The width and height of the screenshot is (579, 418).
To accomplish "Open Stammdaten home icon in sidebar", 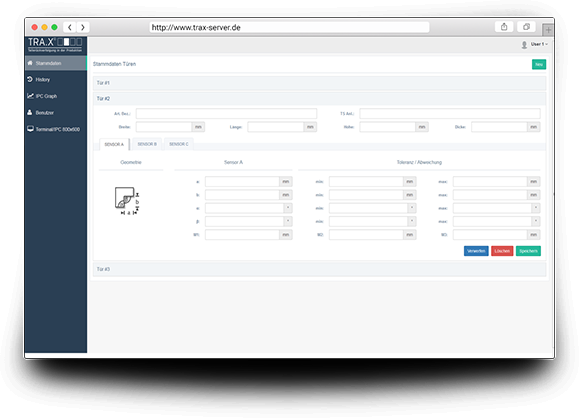I will coord(30,63).
